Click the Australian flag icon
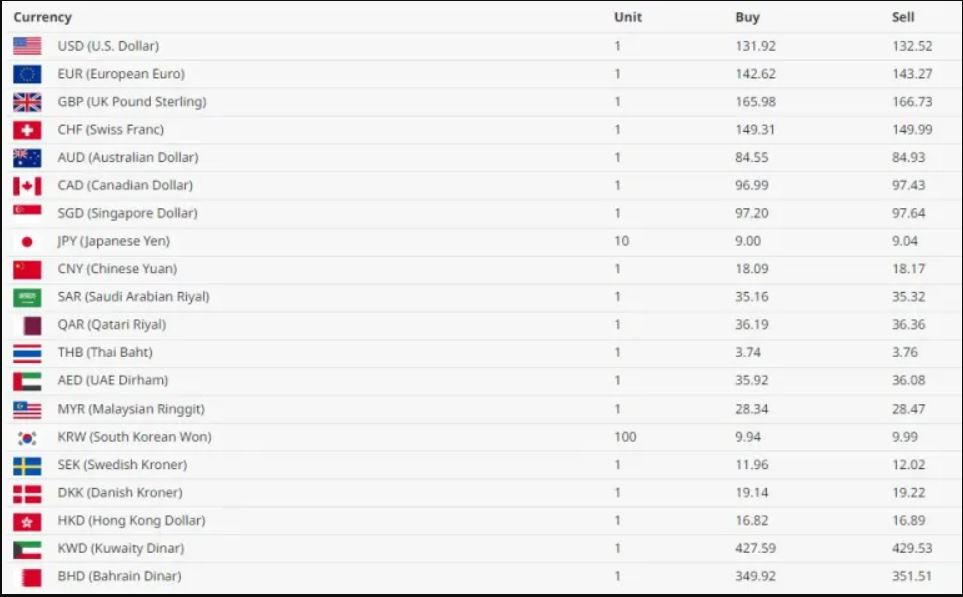The width and height of the screenshot is (963, 597). (x=27, y=158)
